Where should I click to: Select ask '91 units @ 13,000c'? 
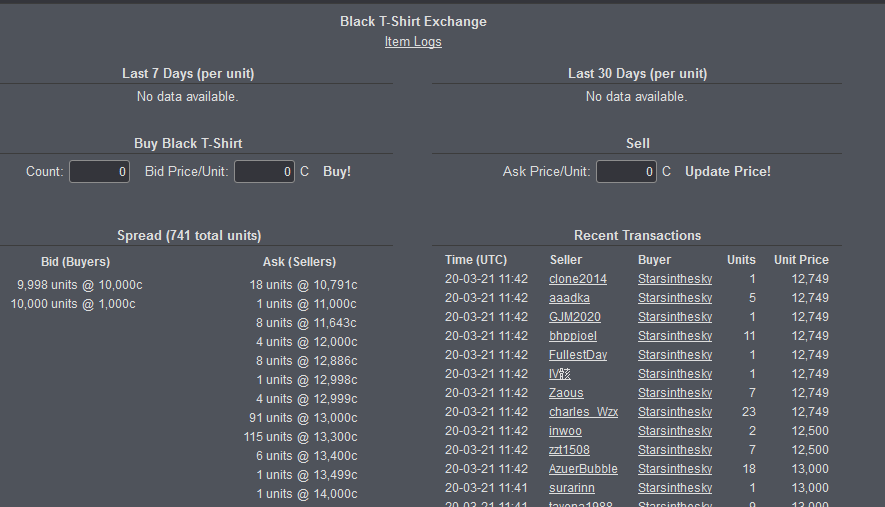[x=303, y=418]
